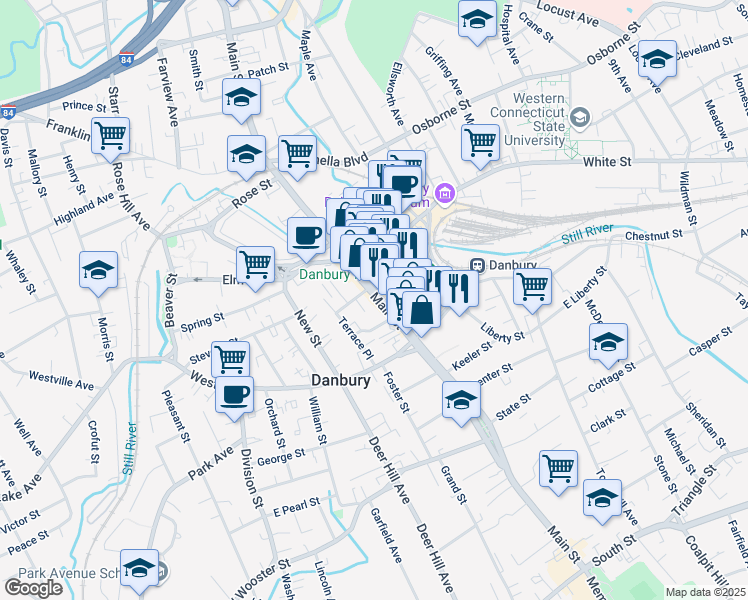The width and height of the screenshot is (748, 600).
Task: Click the grocery cart marker above Rose St label
Action: (297, 157)
